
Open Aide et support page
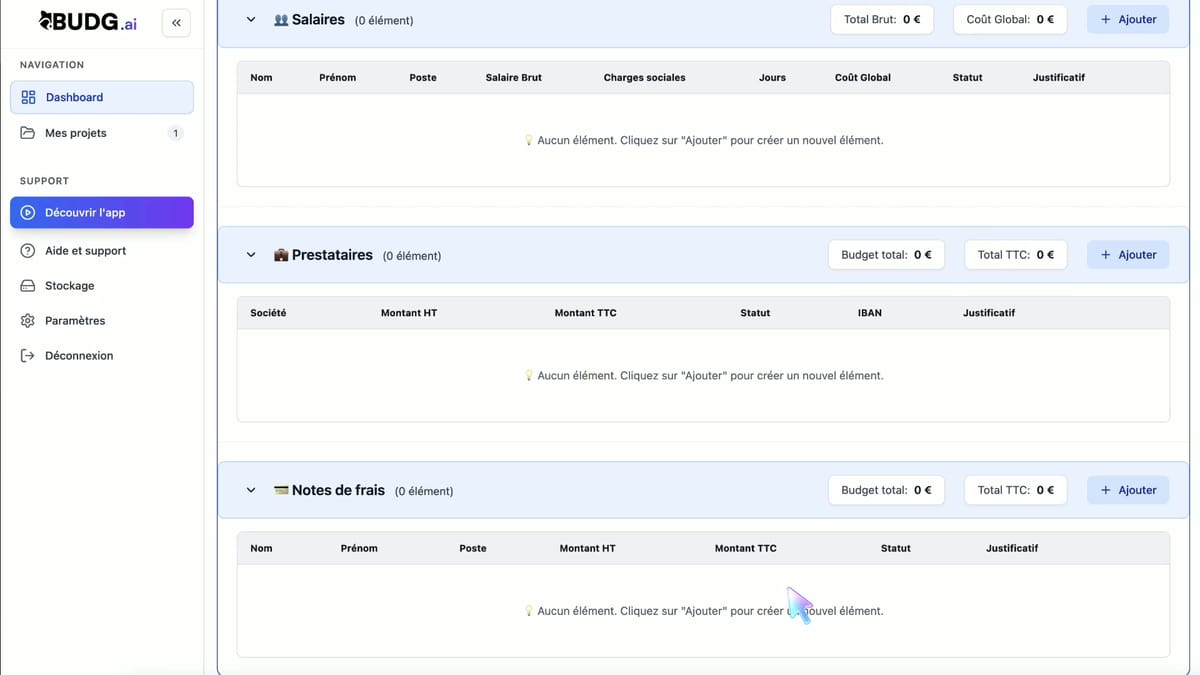coord(85,251)
